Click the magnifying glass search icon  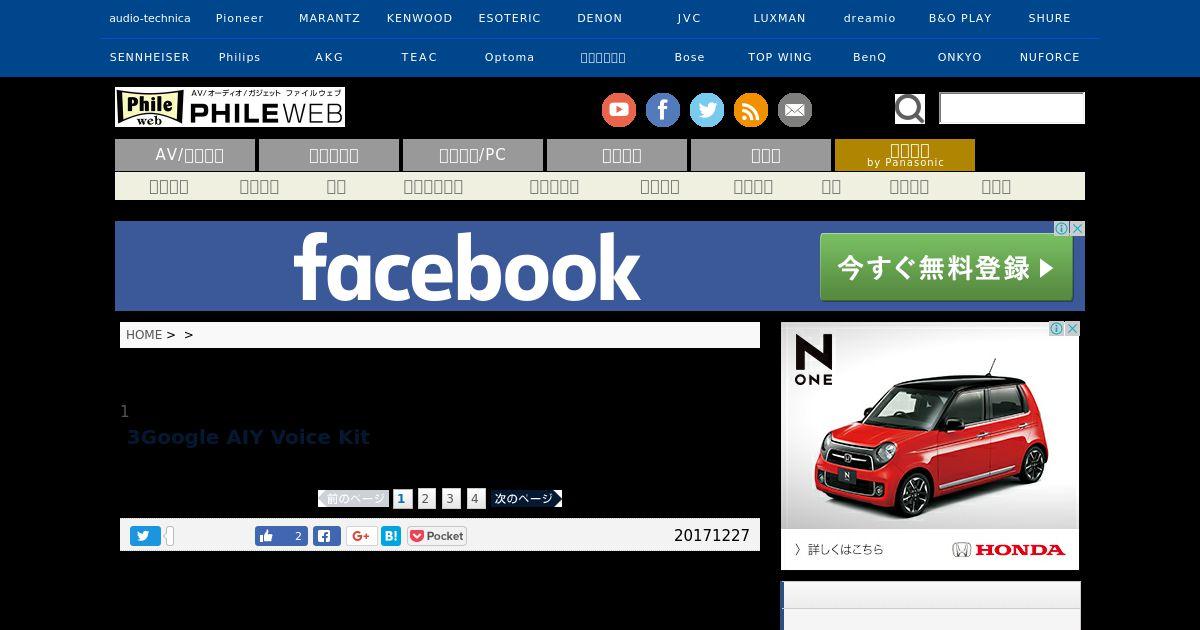(909, 108)
